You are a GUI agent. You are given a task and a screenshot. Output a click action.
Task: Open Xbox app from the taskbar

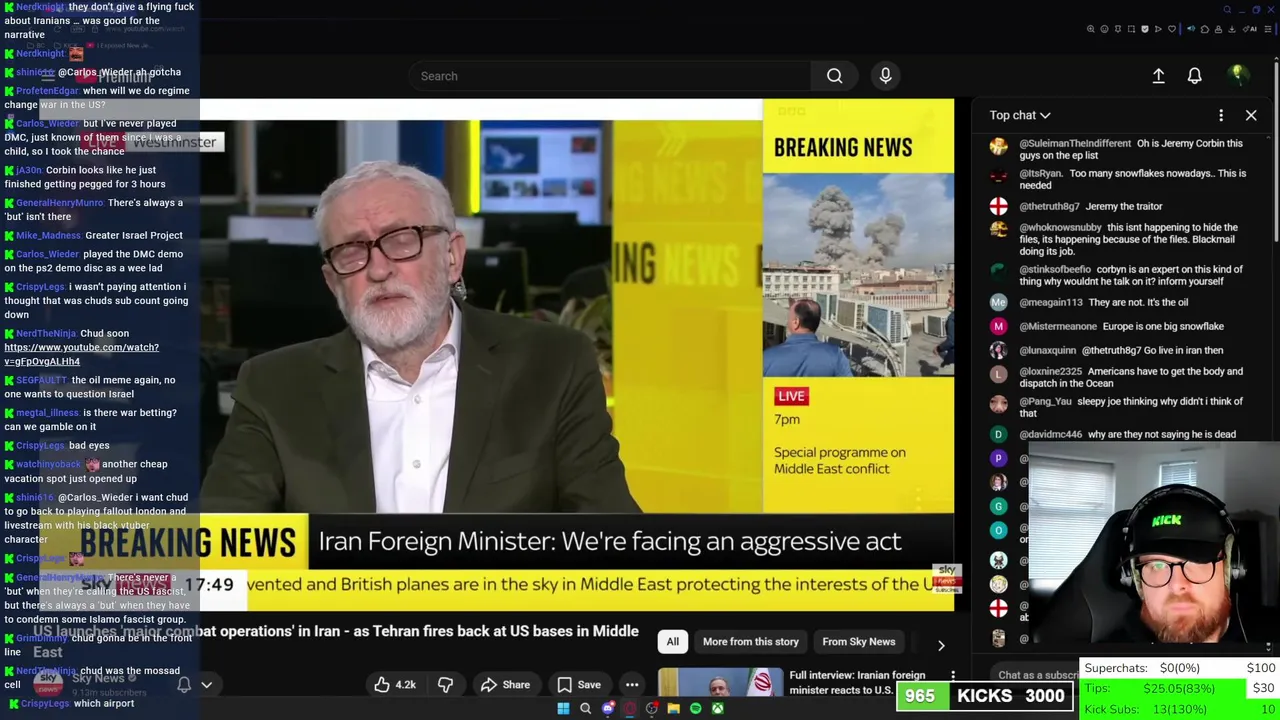pos(718,709)
